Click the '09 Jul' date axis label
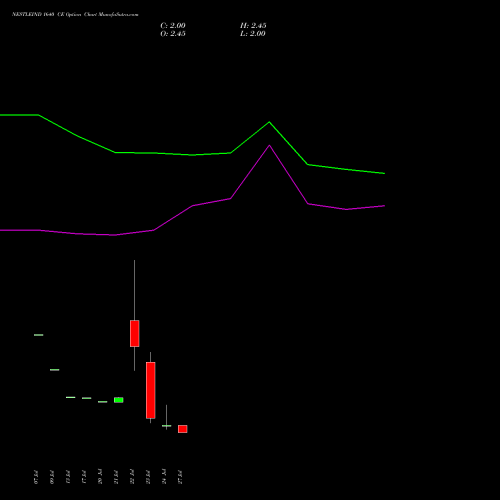 coord(52,477)
